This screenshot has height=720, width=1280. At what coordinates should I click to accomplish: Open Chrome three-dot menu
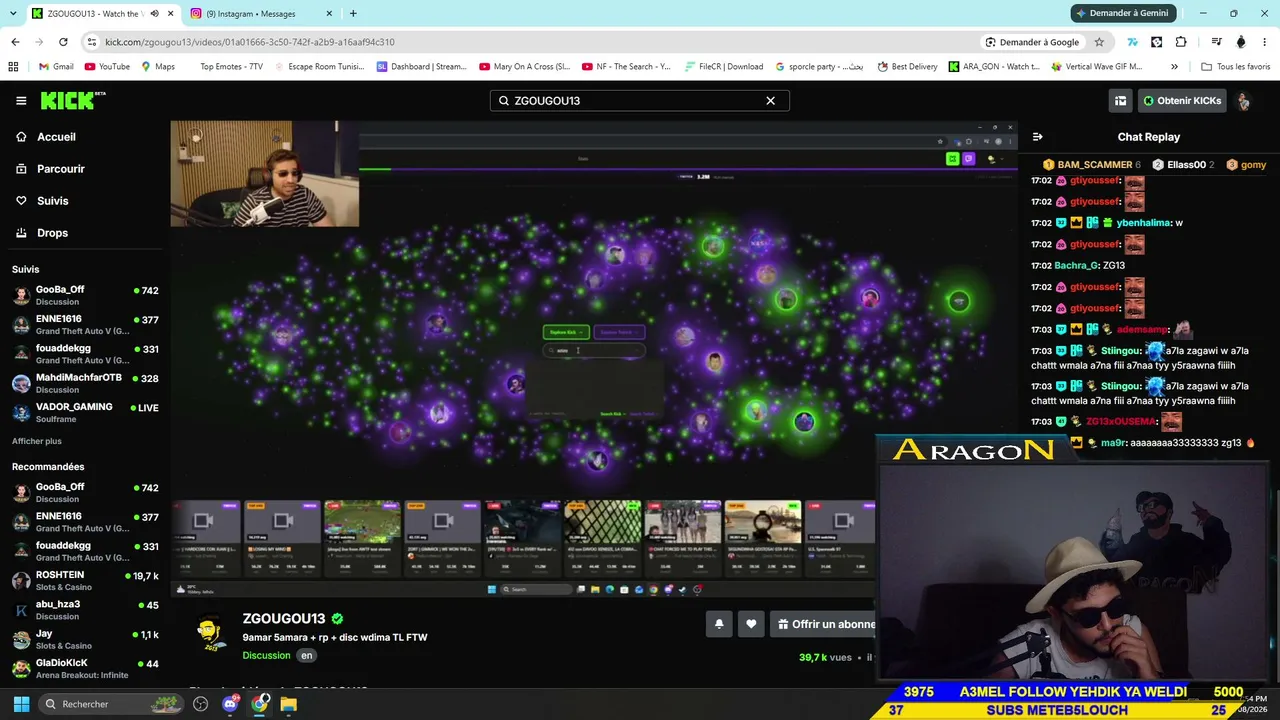coord(1265,42)
